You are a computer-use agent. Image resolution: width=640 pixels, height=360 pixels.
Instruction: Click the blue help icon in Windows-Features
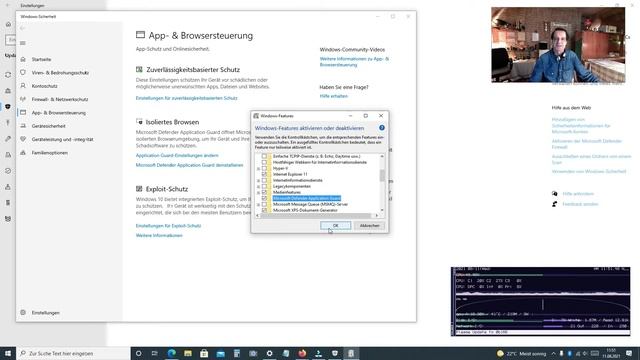click(382, 128)
